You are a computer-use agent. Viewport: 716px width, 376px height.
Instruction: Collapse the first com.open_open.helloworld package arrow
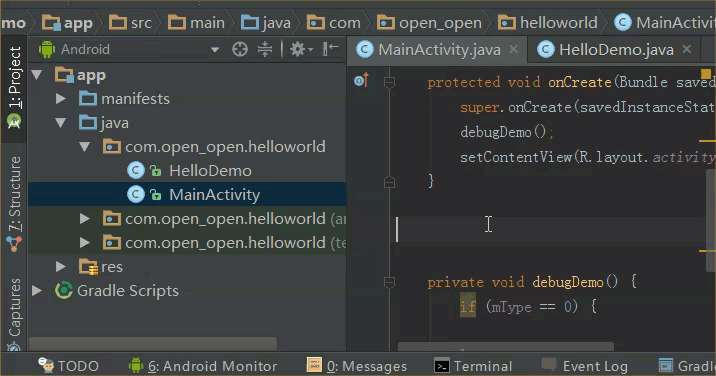point(84,147)
